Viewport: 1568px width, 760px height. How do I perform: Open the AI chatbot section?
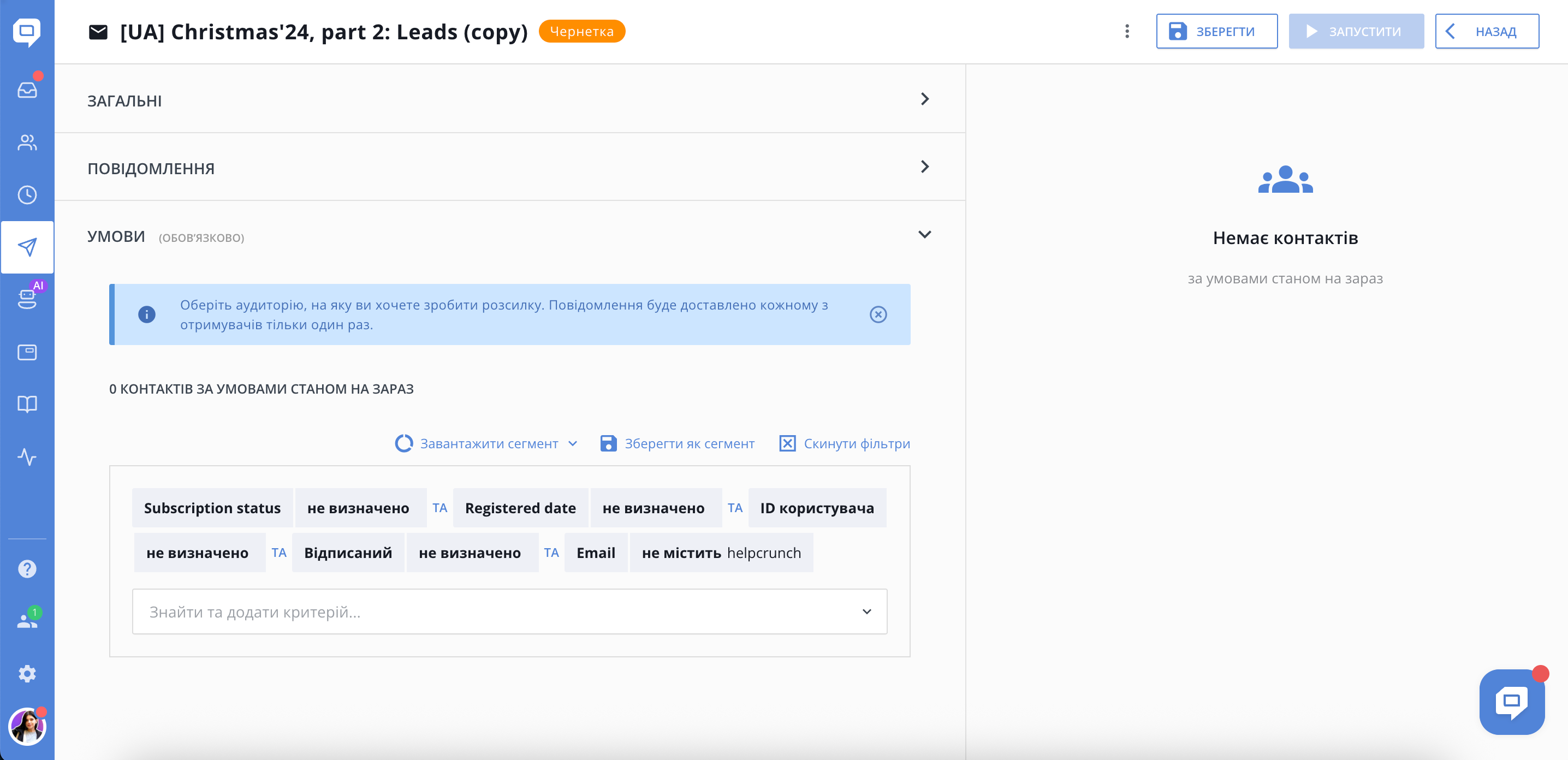coord(27,299)
